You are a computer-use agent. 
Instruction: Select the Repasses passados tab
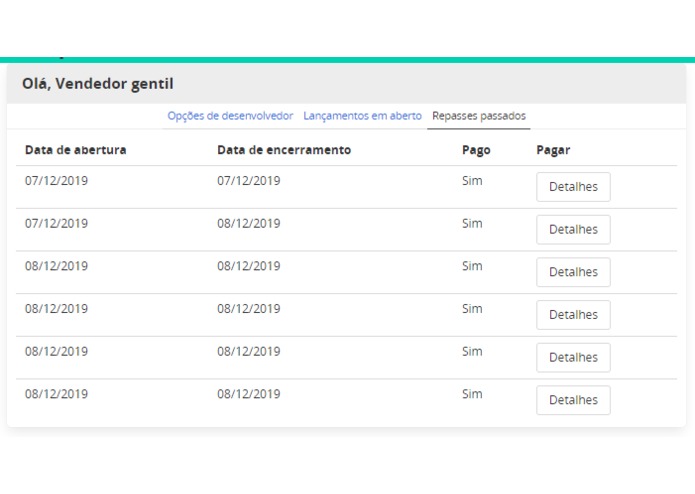479,116
